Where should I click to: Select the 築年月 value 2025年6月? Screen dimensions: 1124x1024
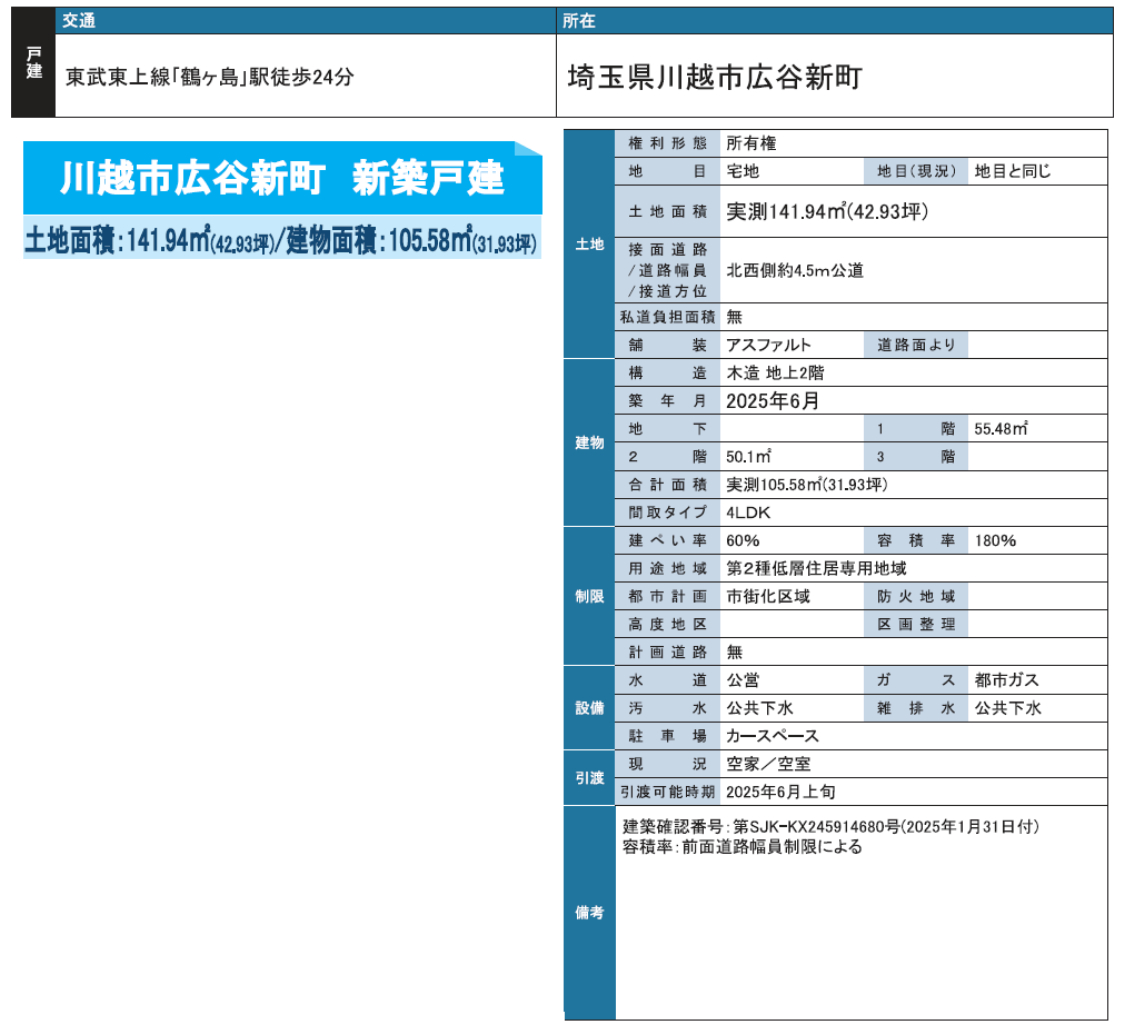773,401
